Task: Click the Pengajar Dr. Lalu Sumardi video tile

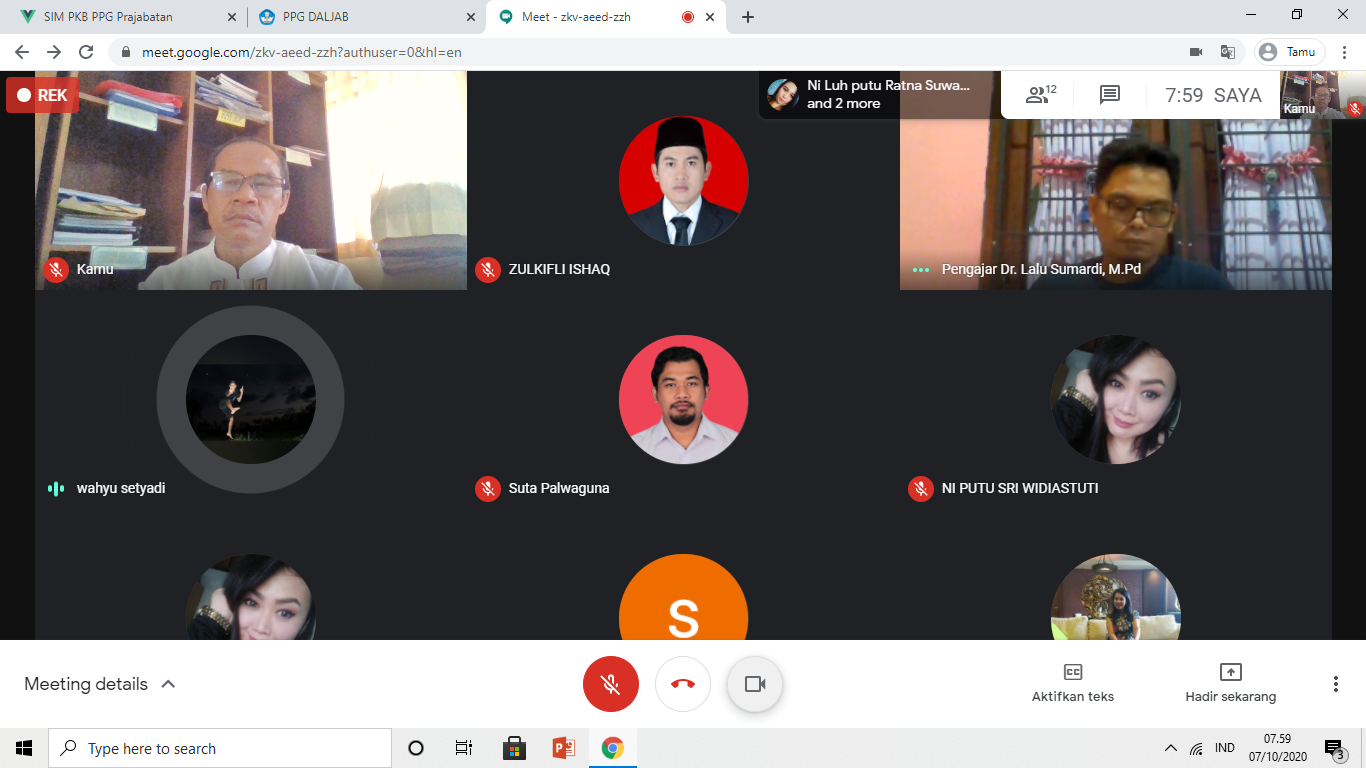Action: click(1116, 180)
